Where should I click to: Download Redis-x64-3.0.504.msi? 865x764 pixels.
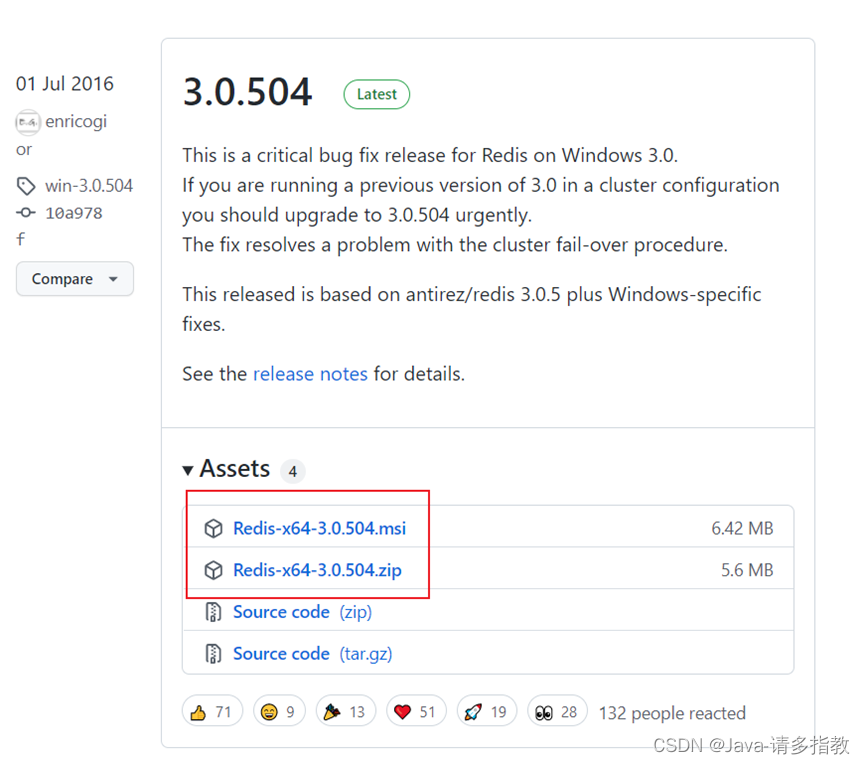tap(319, 528)
